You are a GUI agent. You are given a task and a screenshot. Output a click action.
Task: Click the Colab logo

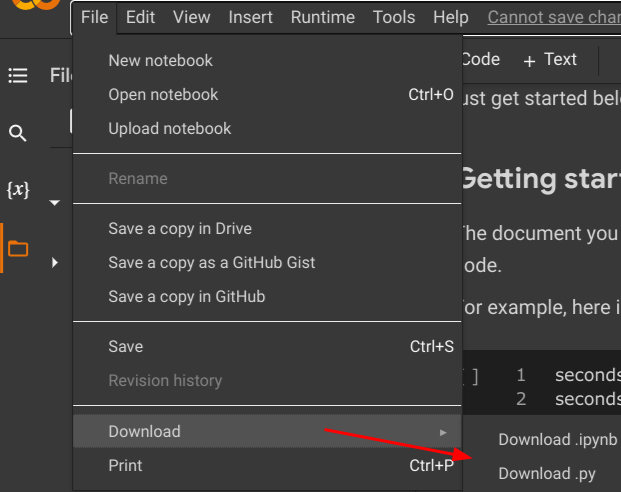[36, 4]
